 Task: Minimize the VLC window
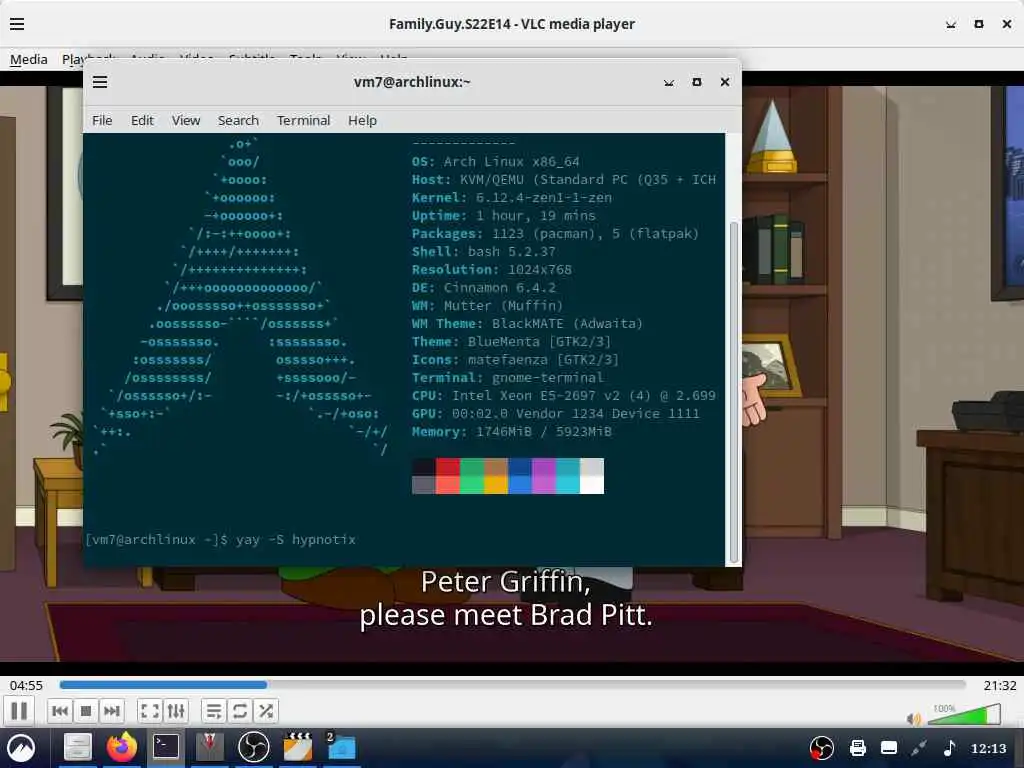[x=951, y=24]
